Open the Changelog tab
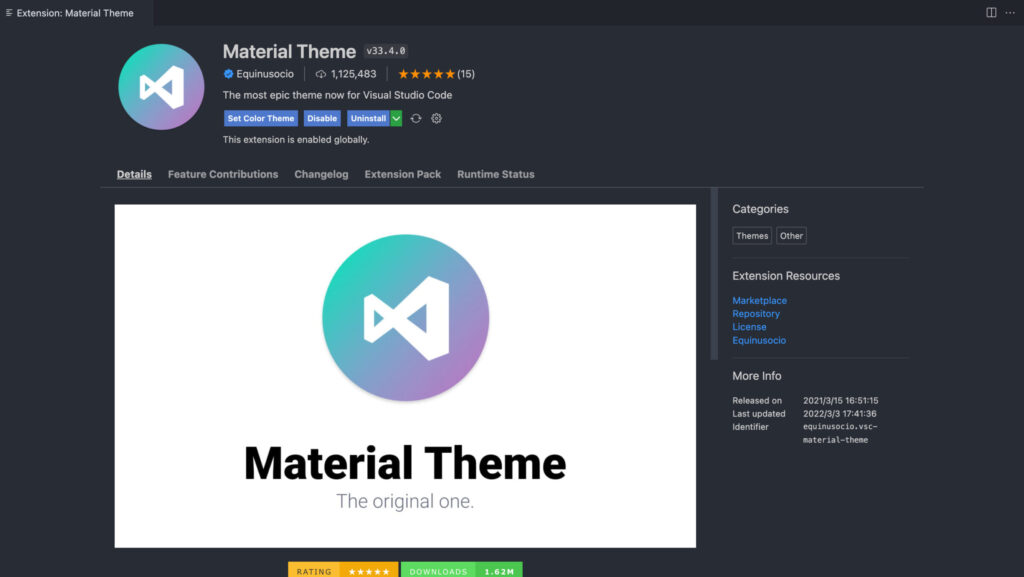This screenshot has width=1024, height=577. [x=321, y=174]
